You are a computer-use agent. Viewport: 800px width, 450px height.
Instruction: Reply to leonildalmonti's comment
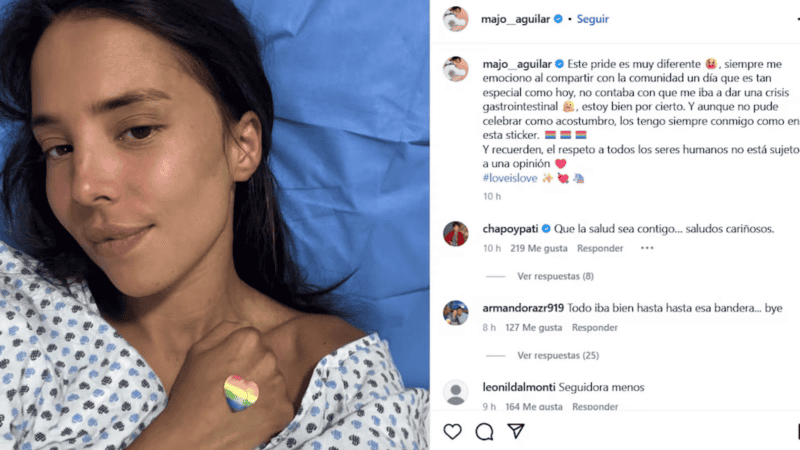pos(595,406)
